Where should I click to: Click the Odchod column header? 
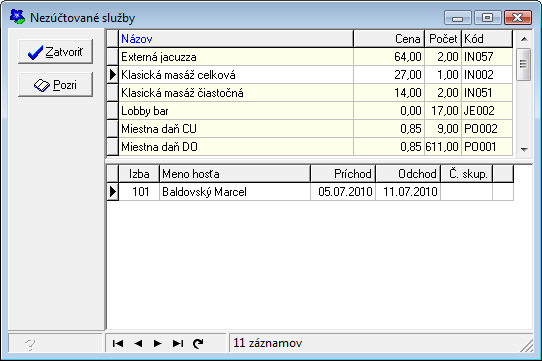(x=408, y=174)
